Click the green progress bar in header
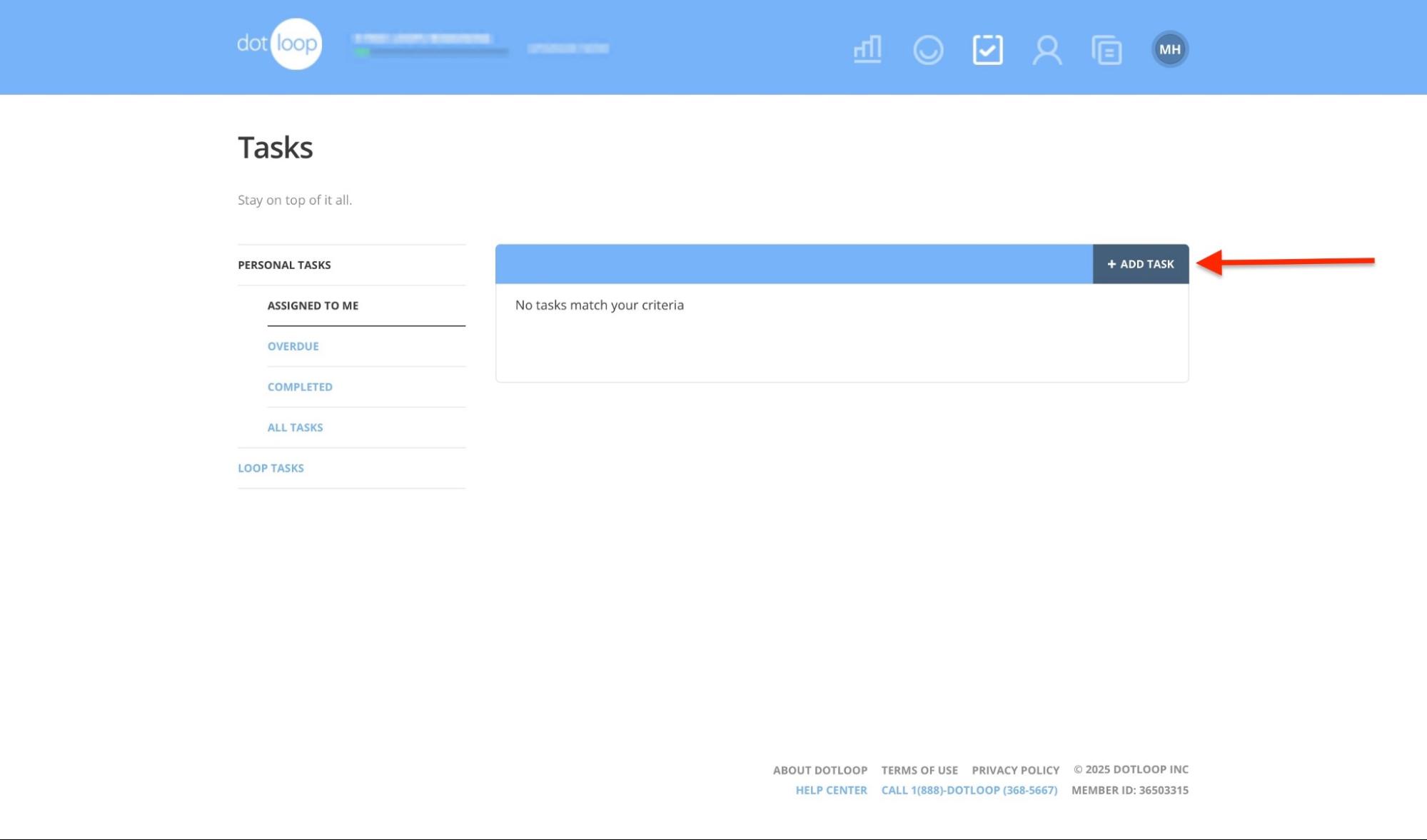Screen dimensions: 1427x840 [363, 51]
